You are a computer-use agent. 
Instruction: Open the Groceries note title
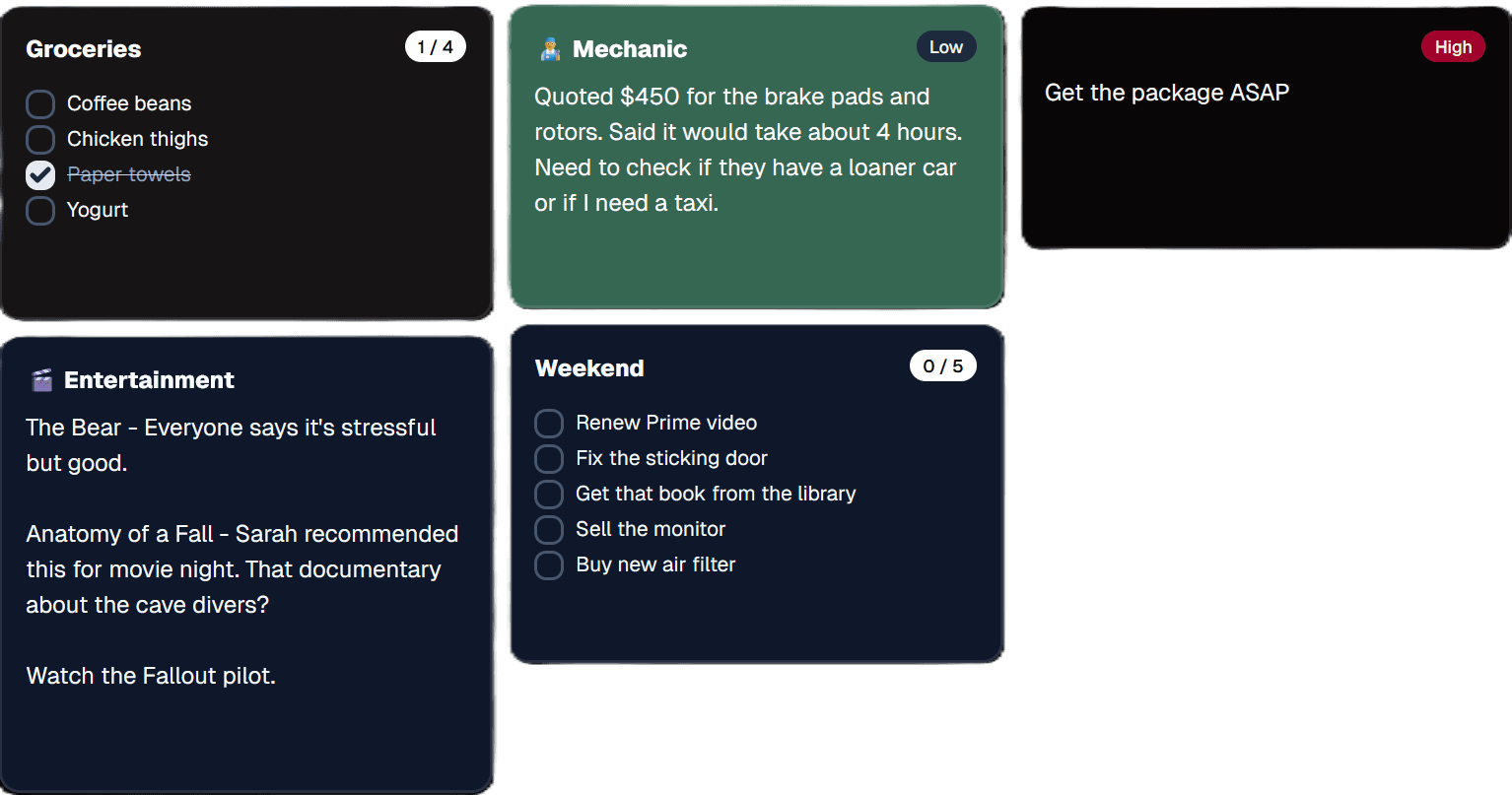tap(84, 49)
